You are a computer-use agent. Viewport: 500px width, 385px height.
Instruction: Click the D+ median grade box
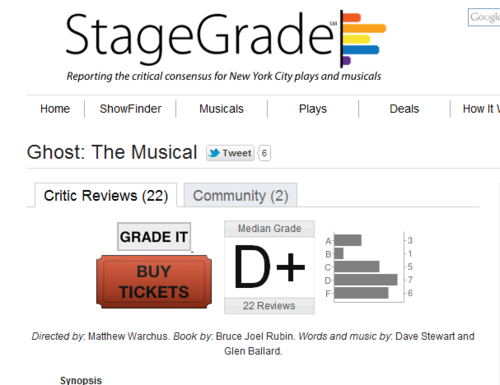coord(269,267)
